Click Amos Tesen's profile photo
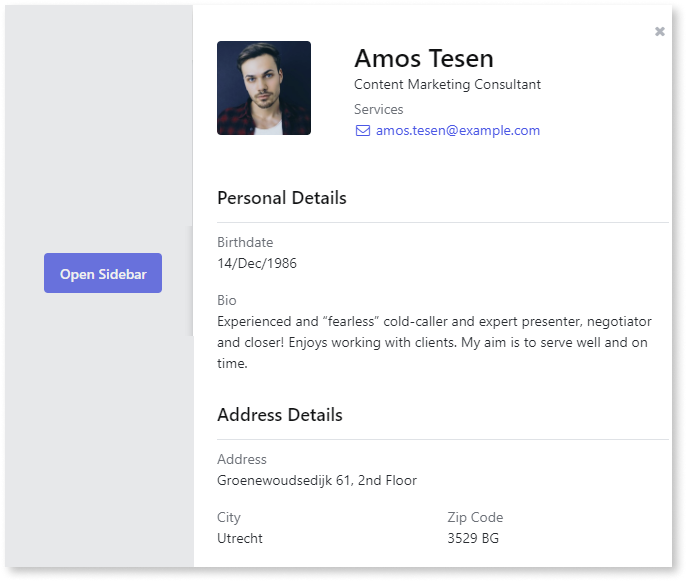 point(264,88)
